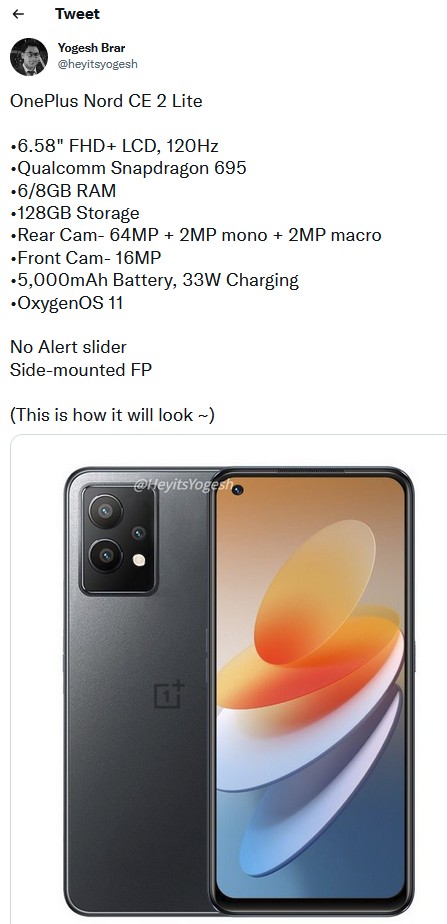
Task: Click the Tweet header title
Action: coord(77,14)
